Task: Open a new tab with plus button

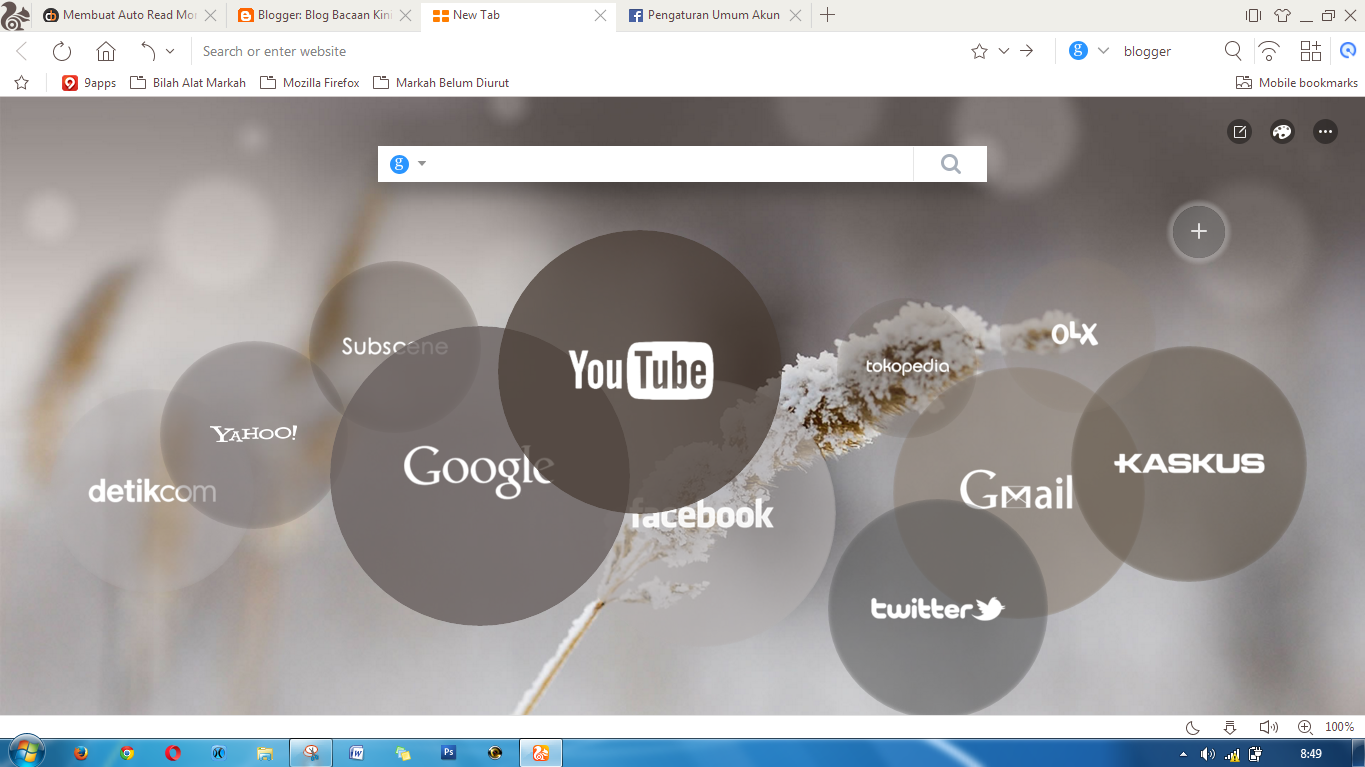Action: click(x=827, y=15)
